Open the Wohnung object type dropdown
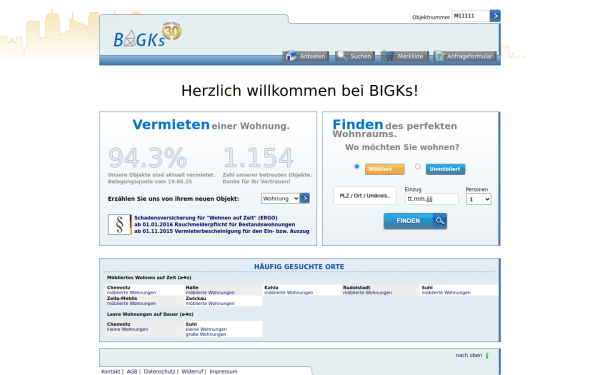 (x=280, y=198)
